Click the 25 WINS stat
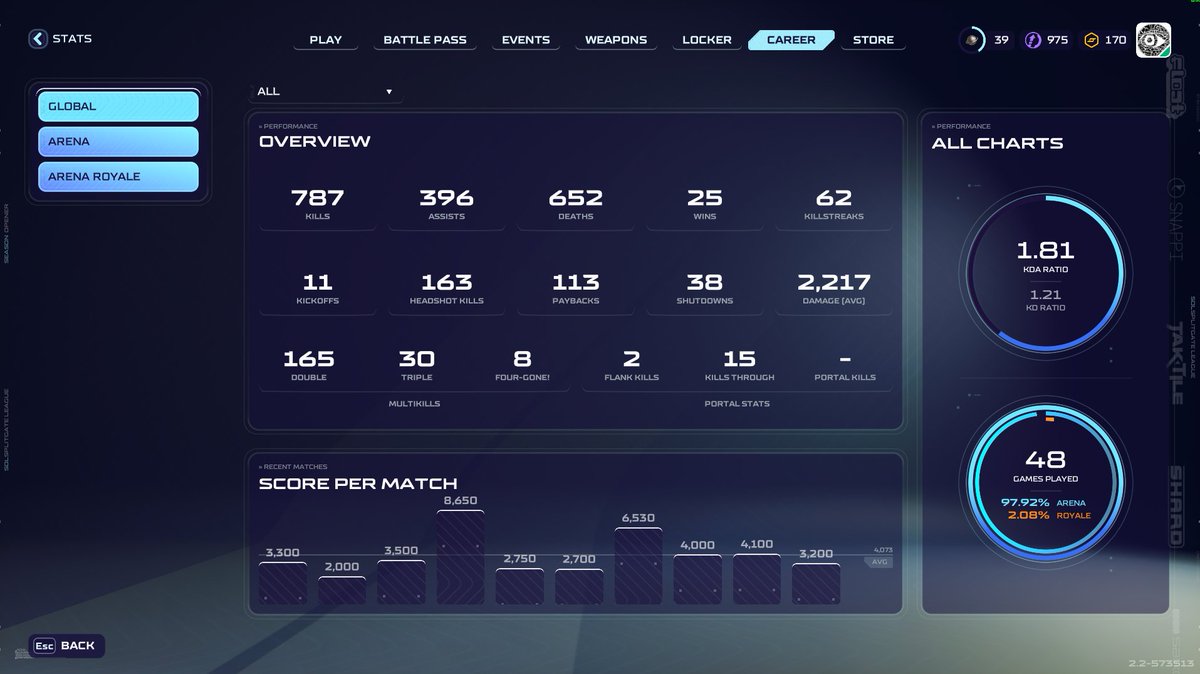The image size is (1200, 674). [x=704, y=203]
